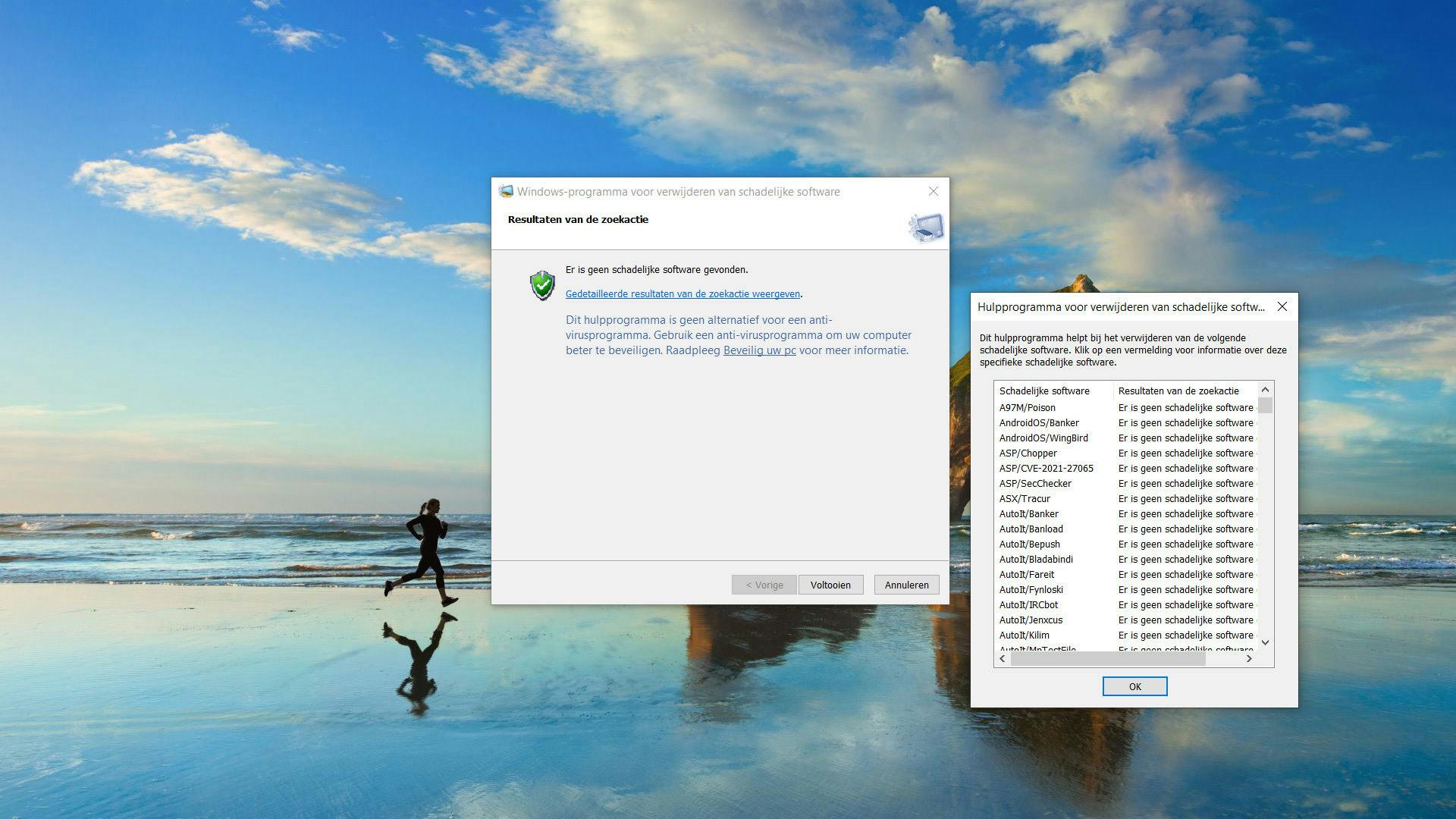Close the Hulpprogramma details dialog
Screen dimensions: 1456x819
click(x=1282, y=307)
